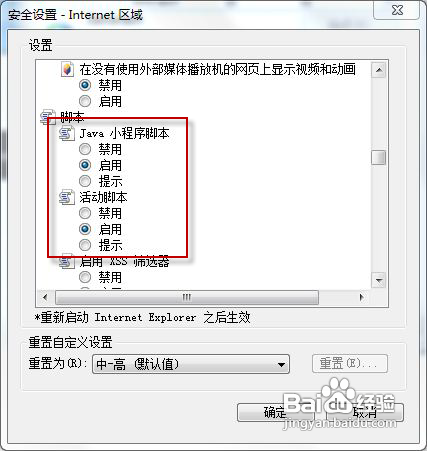Click the 活动脚本 script icon
The height and width of the screenshot is (451, 427).
(66, 197)
